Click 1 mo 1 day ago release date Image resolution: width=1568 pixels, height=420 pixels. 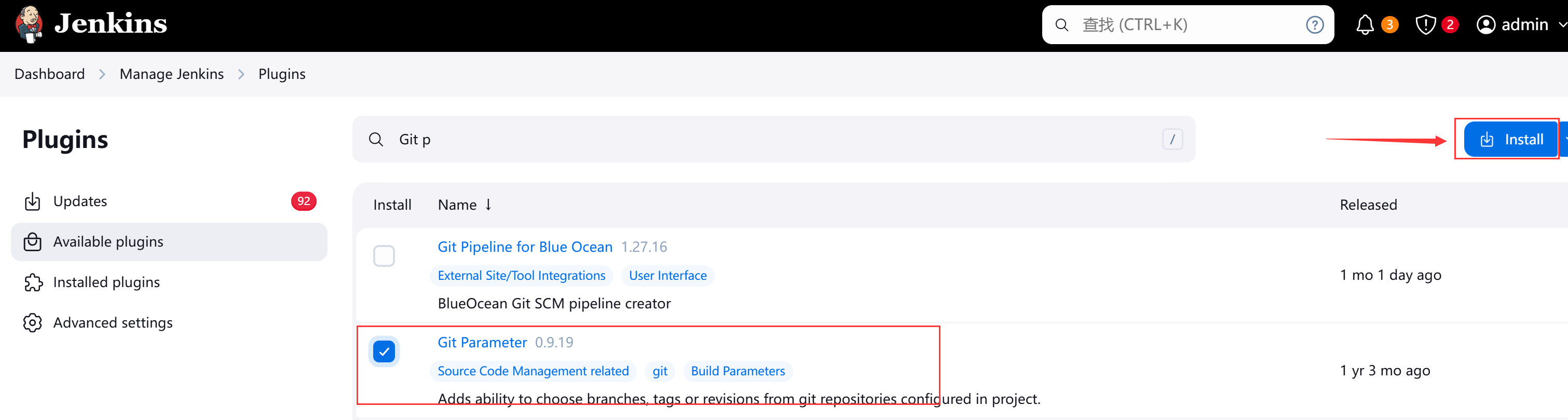pos(1390,275)
